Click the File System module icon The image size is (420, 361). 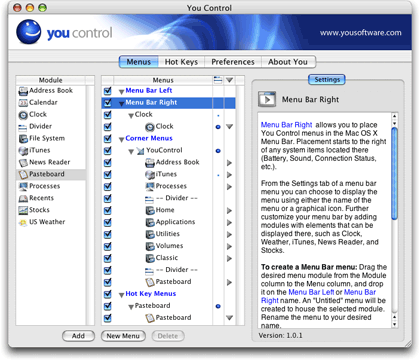click(23, 139)
